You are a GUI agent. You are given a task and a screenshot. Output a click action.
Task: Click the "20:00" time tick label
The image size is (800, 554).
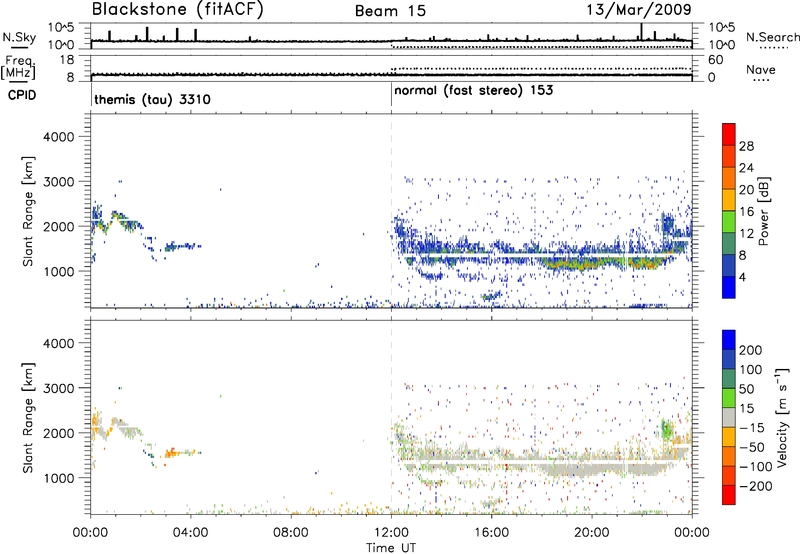click(x=591, y=533)
